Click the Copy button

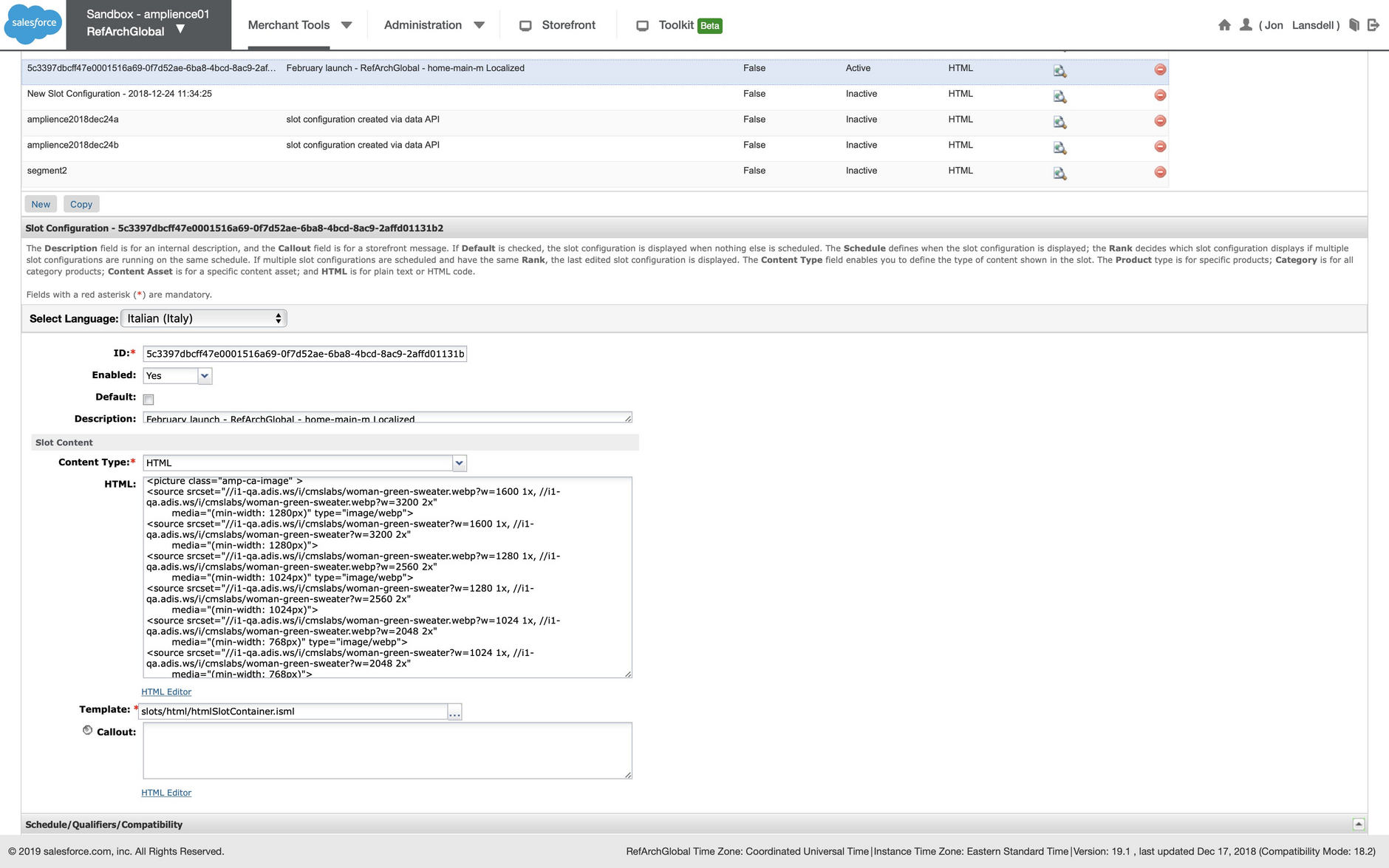[x=81, y=205]
